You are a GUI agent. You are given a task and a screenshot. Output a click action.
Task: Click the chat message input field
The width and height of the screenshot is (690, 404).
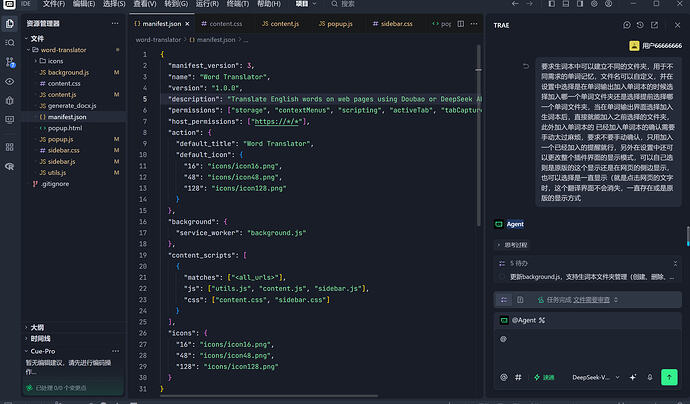(x=588, y=346)
